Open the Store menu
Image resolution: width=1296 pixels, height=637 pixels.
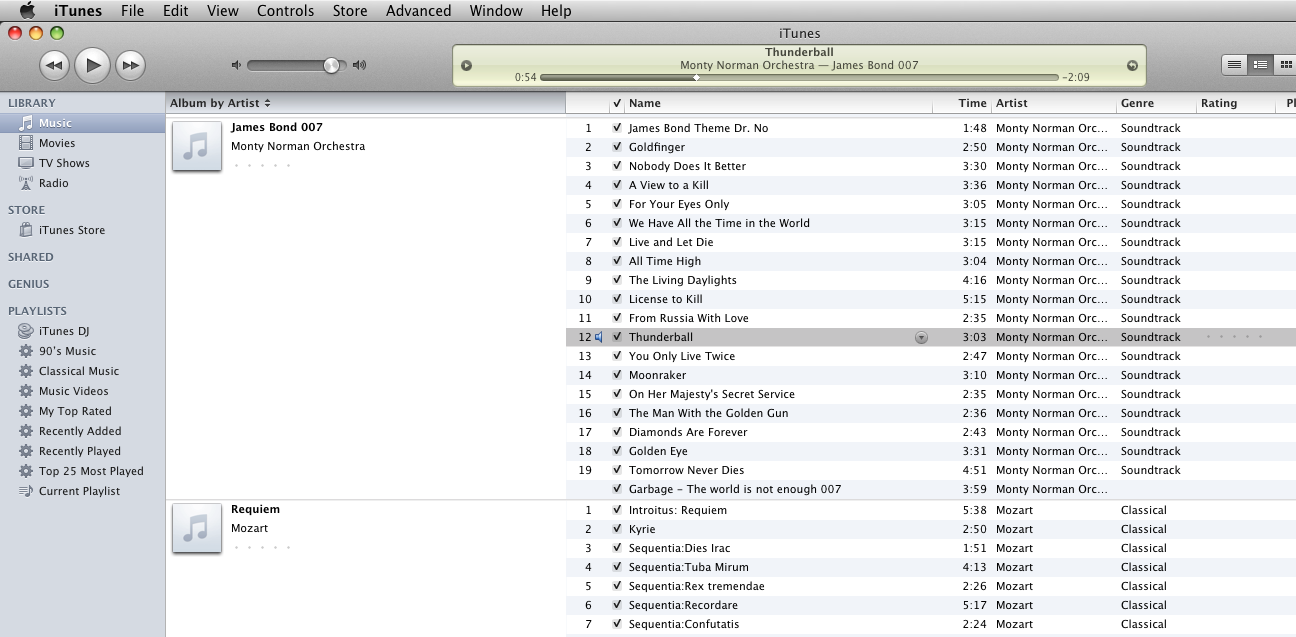350,10
